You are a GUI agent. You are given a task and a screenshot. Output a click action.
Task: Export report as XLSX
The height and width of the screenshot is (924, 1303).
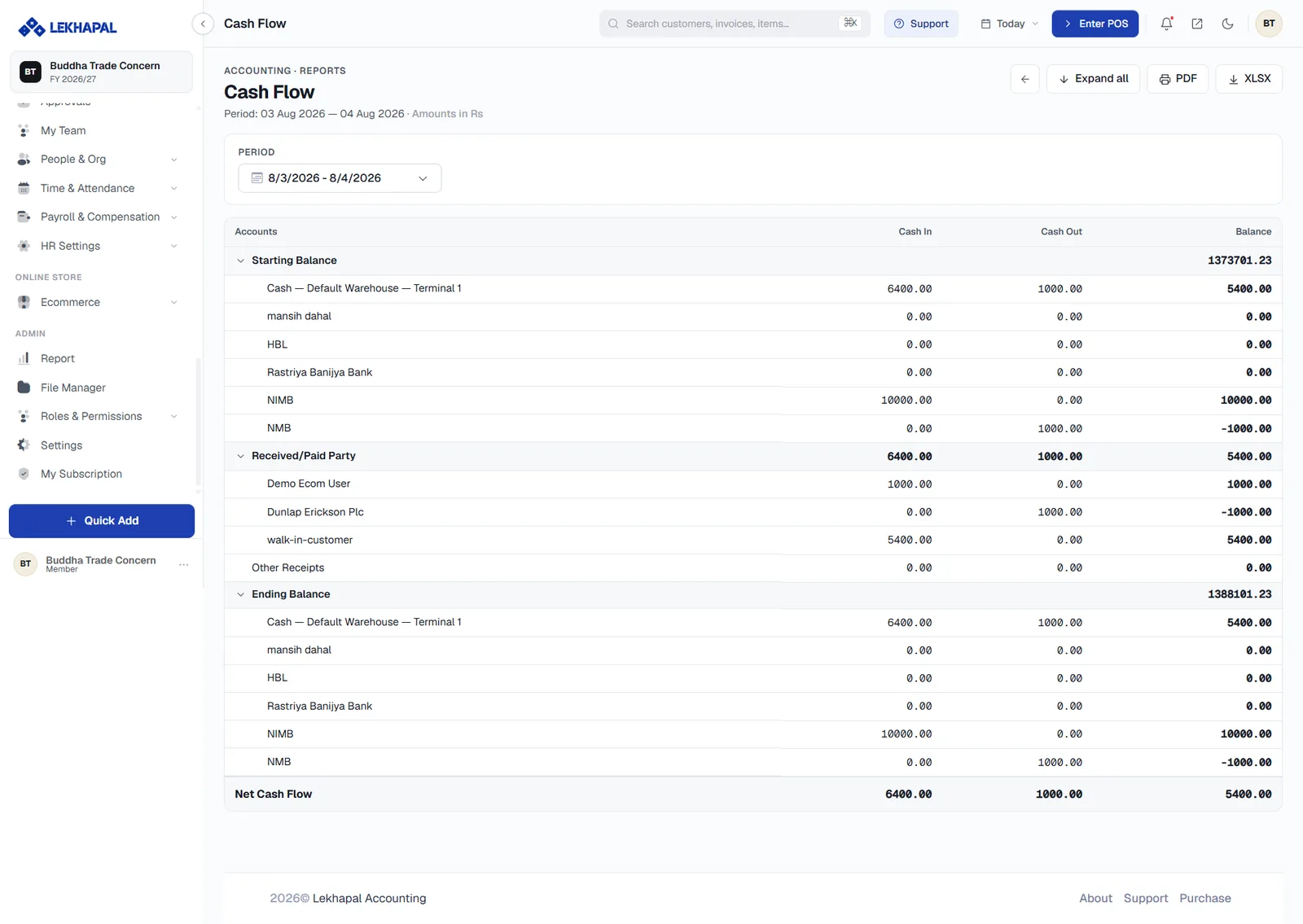tap(1248, 79)
